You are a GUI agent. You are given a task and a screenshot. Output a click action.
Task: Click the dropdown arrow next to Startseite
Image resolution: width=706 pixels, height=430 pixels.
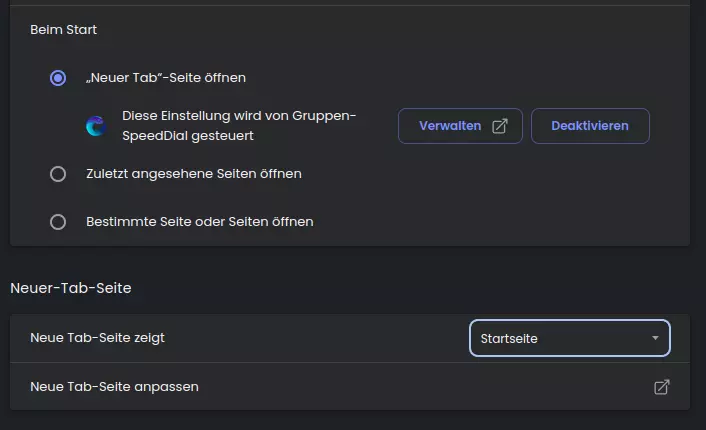(x=655, y=338)
